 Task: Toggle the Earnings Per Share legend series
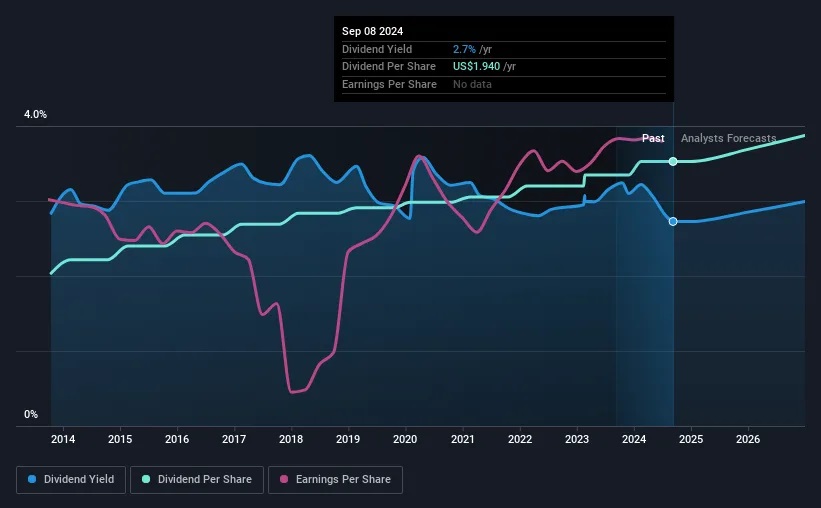(336, 480)
